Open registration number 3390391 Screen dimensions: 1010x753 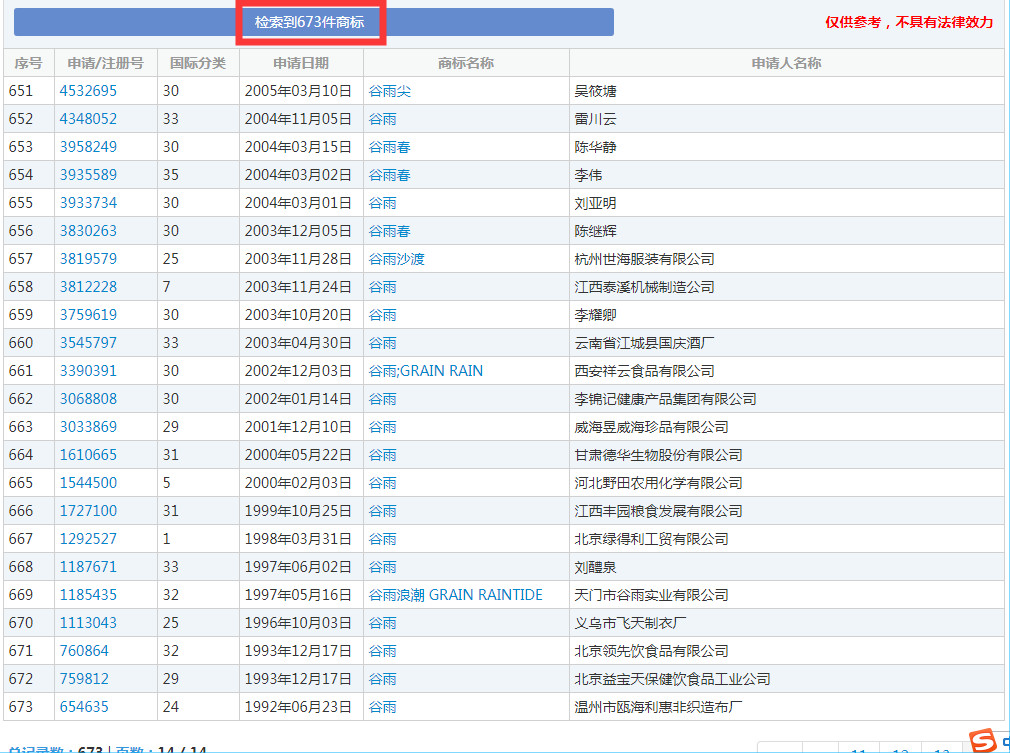[88, 371]
